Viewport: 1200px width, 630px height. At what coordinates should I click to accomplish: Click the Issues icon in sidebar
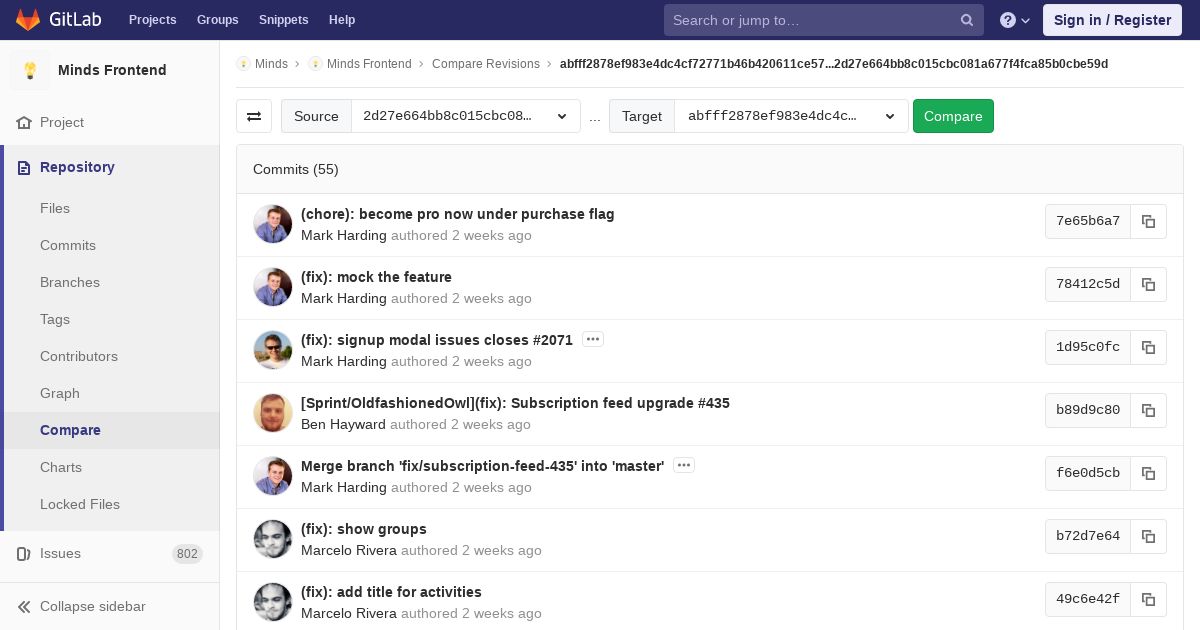[x=25, y=553]
